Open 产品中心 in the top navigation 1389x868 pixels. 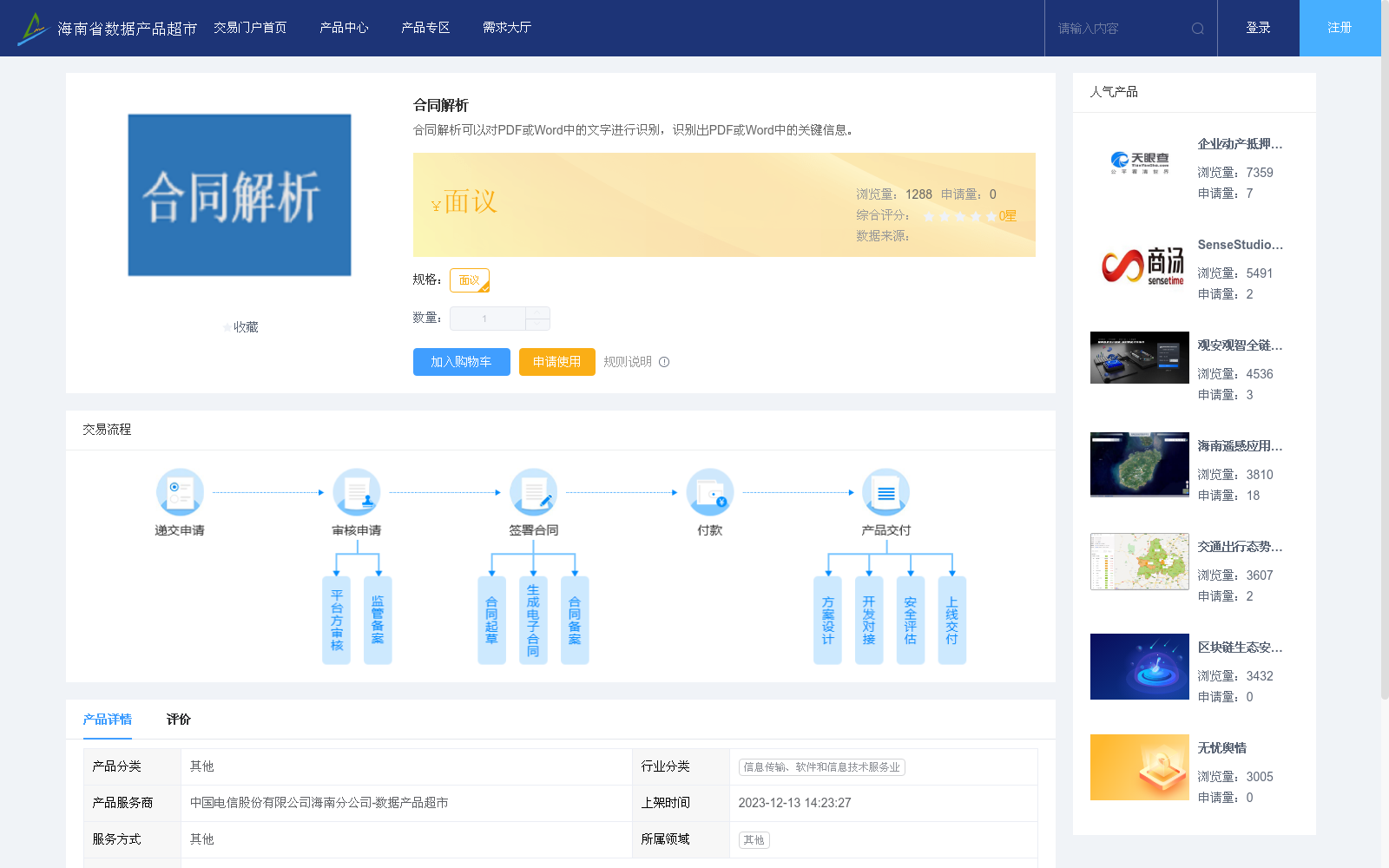[x=344, y=28]
